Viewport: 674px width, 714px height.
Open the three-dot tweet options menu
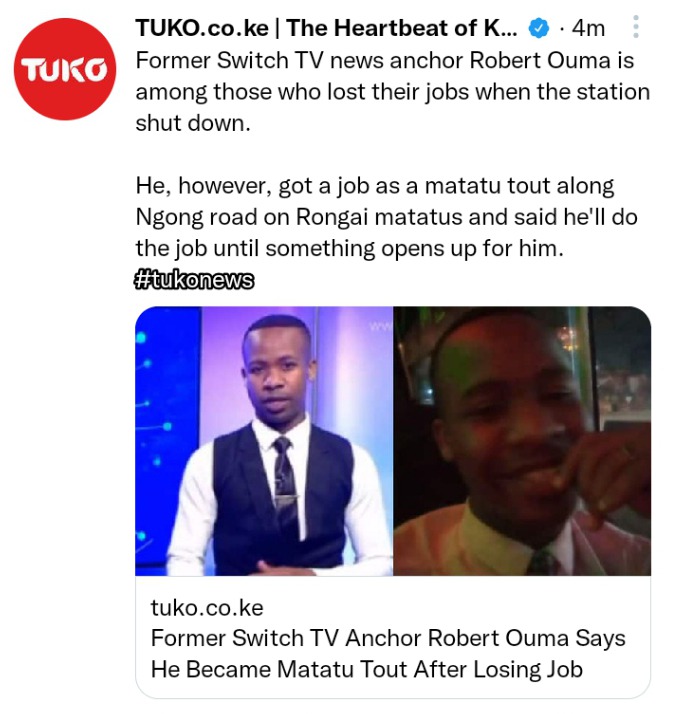[636, 27]
